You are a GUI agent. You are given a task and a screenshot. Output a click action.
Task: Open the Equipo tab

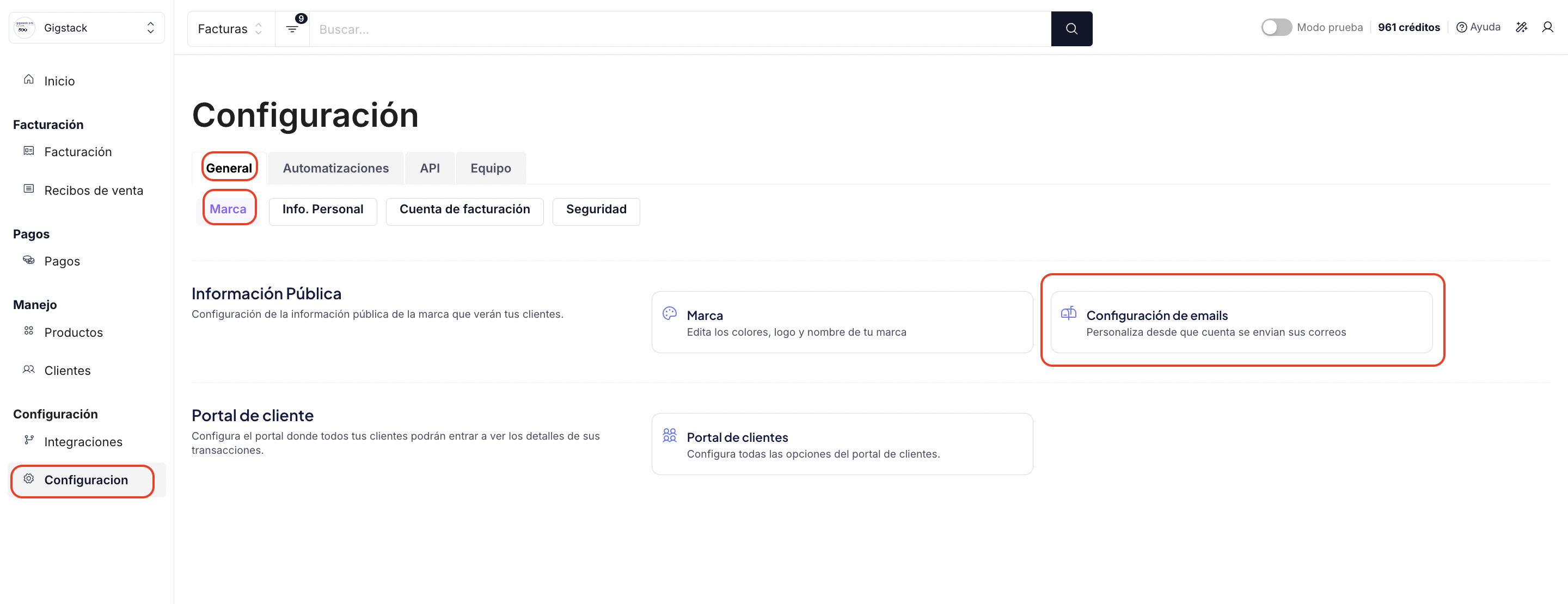tap(491, 169)
